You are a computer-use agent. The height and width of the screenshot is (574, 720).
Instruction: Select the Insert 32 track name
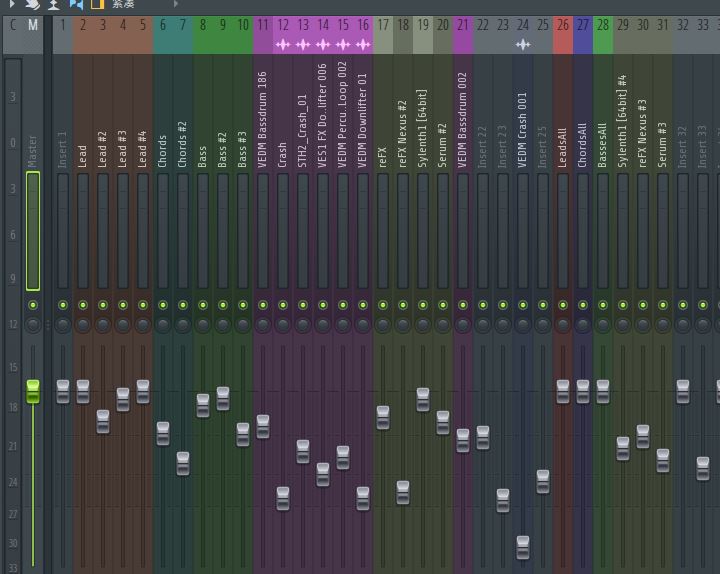click(683, 147)
